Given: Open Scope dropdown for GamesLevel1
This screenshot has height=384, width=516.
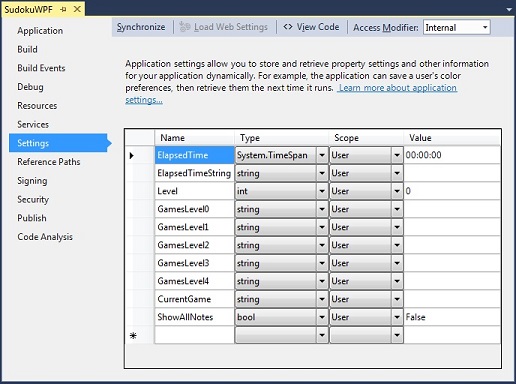Looking at the screenshot, I should click(397, 227).
